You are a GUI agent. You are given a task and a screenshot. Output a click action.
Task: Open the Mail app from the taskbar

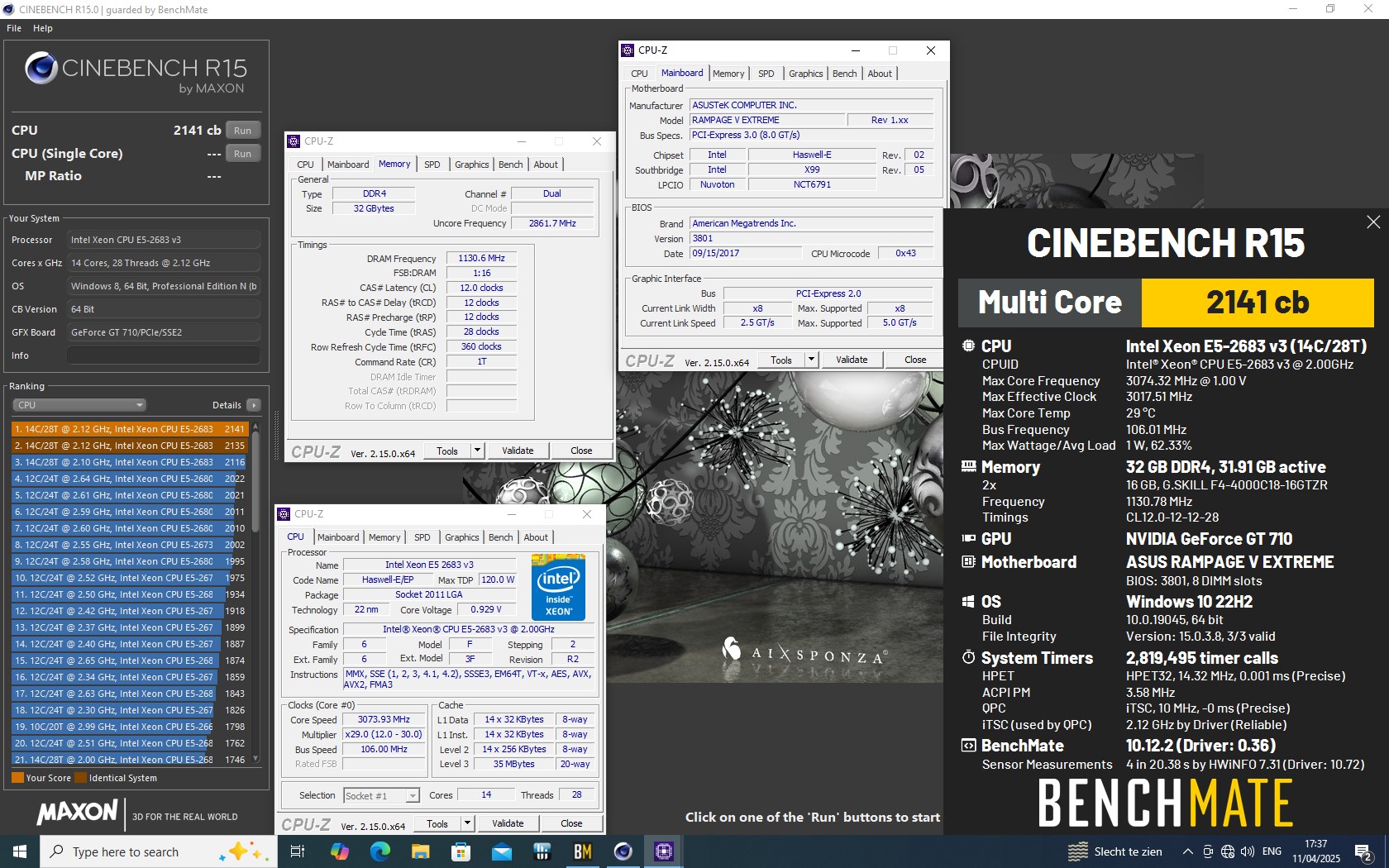pos(501,851)
